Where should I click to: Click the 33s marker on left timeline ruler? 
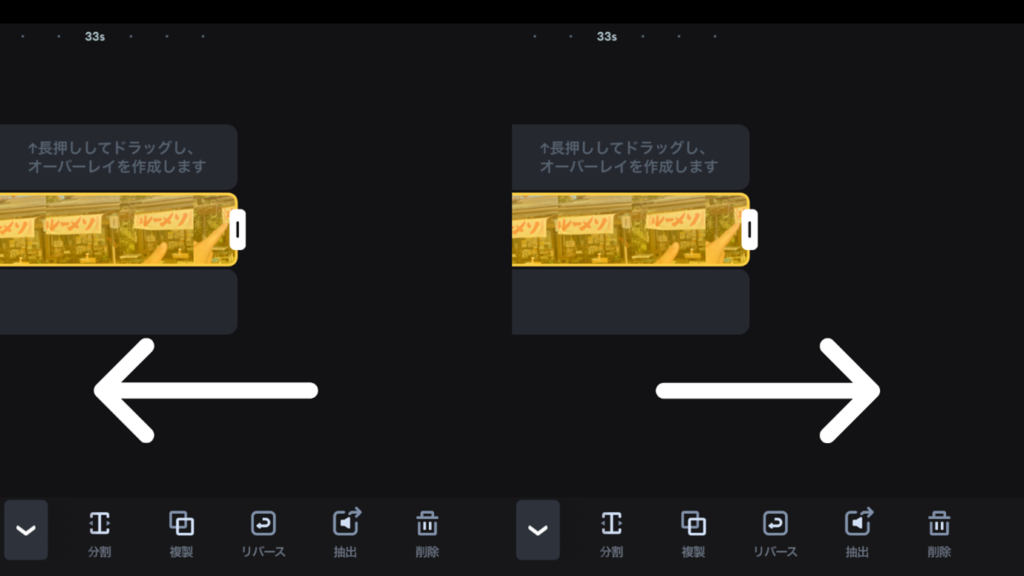point(95,37)
